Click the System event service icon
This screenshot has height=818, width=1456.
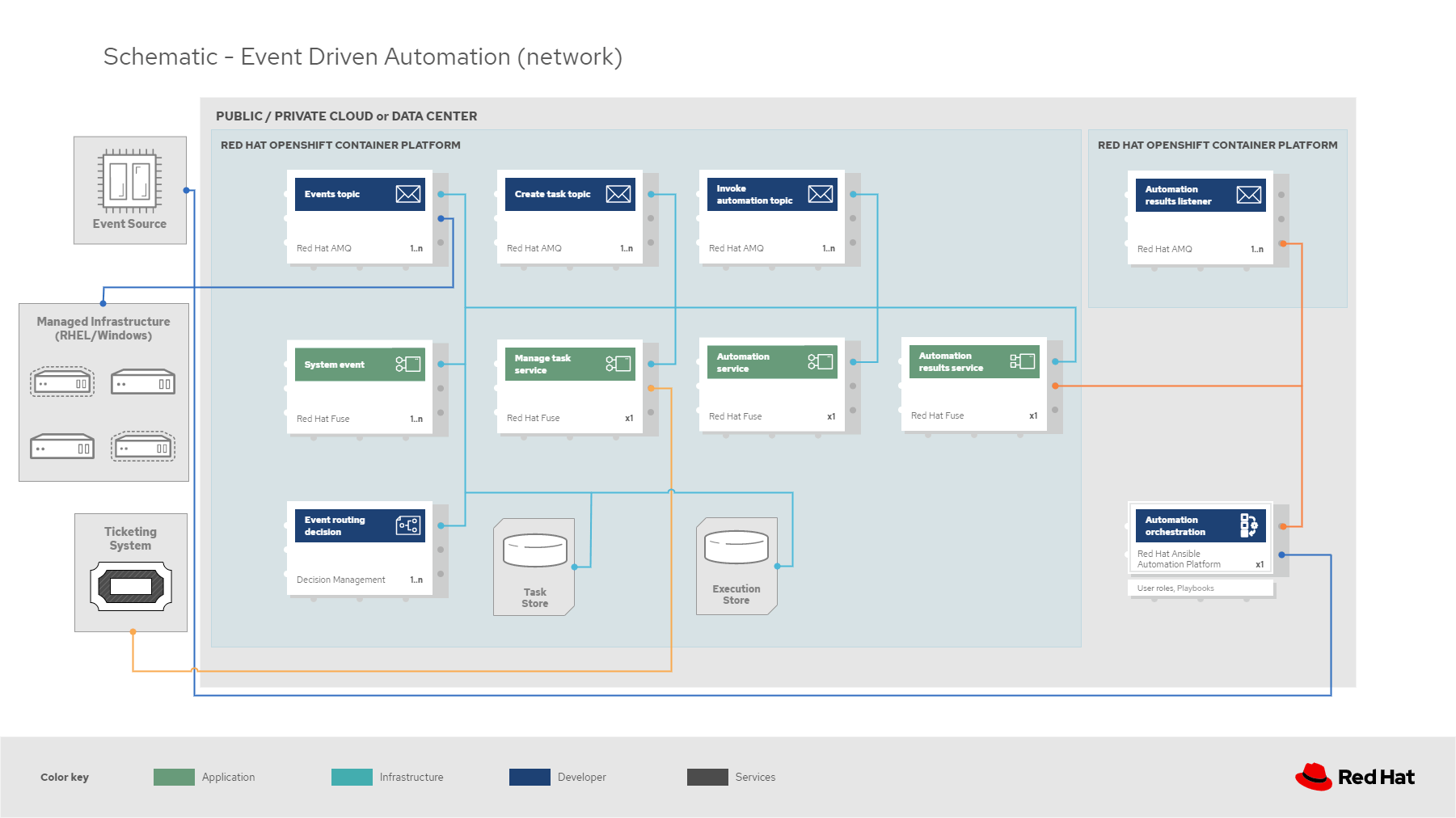pyautogui.click(x=408, y=364)
